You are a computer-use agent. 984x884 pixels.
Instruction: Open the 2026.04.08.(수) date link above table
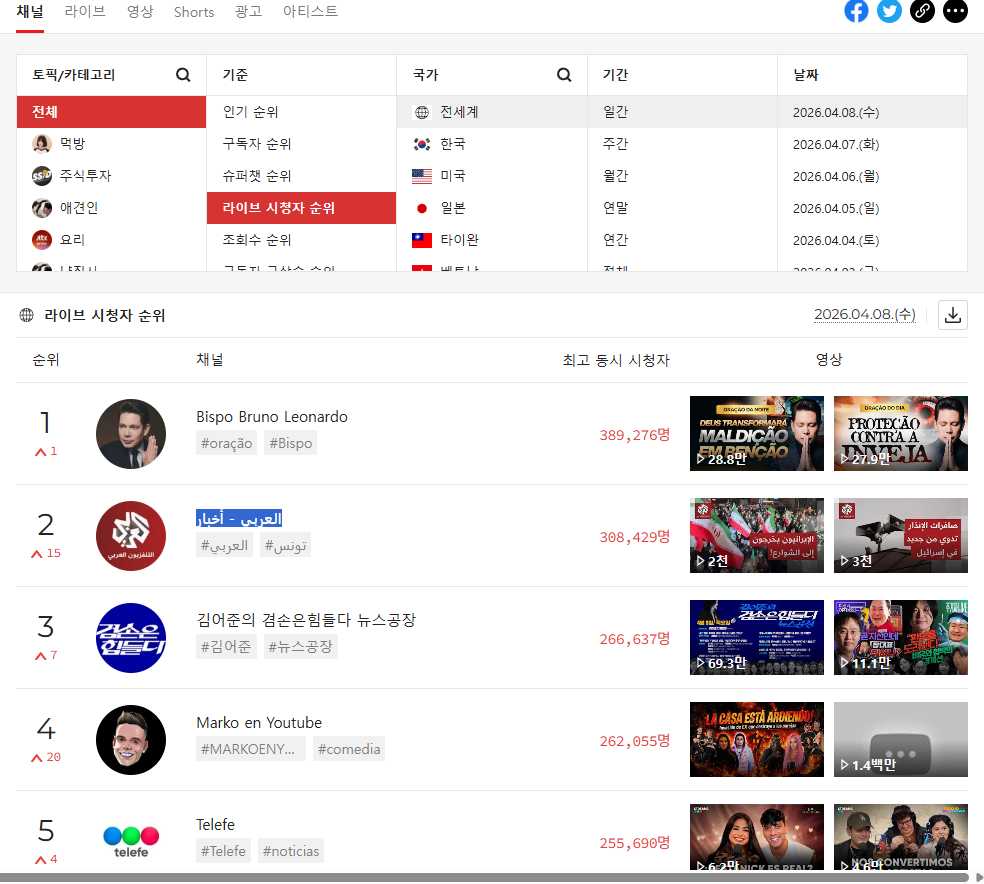pyautogui.click(x=865, y=314)
